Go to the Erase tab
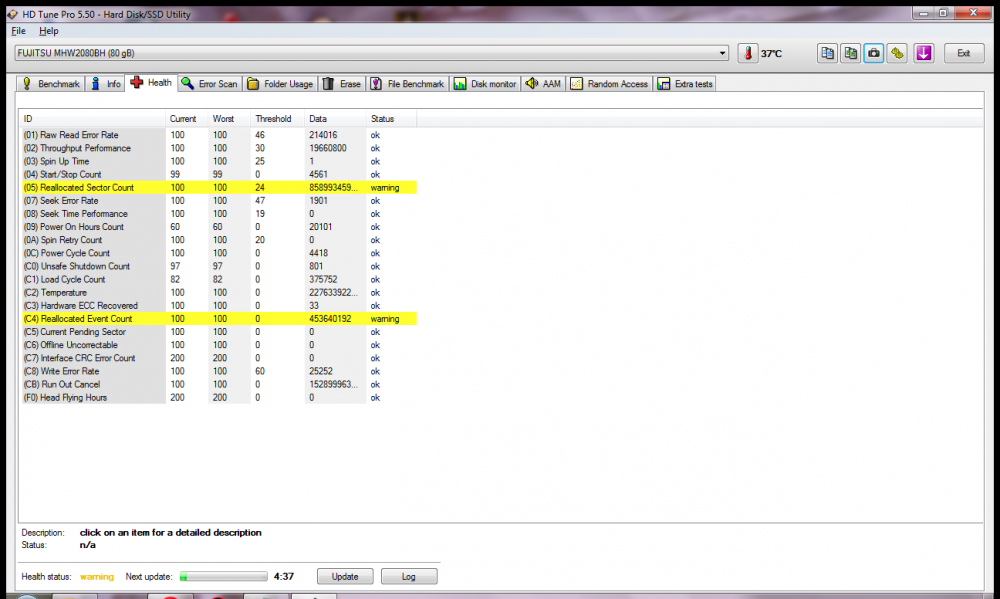 (x=341, y=84)
